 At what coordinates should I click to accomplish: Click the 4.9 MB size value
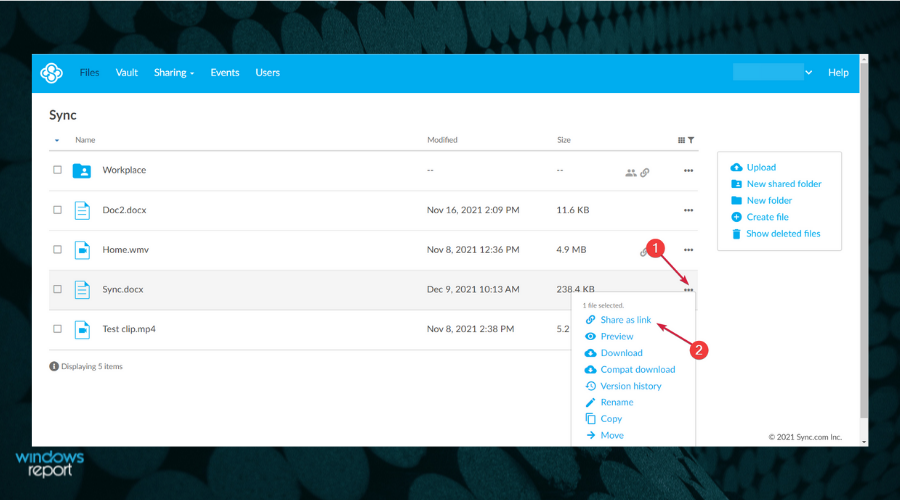click(x=571, y=250)
